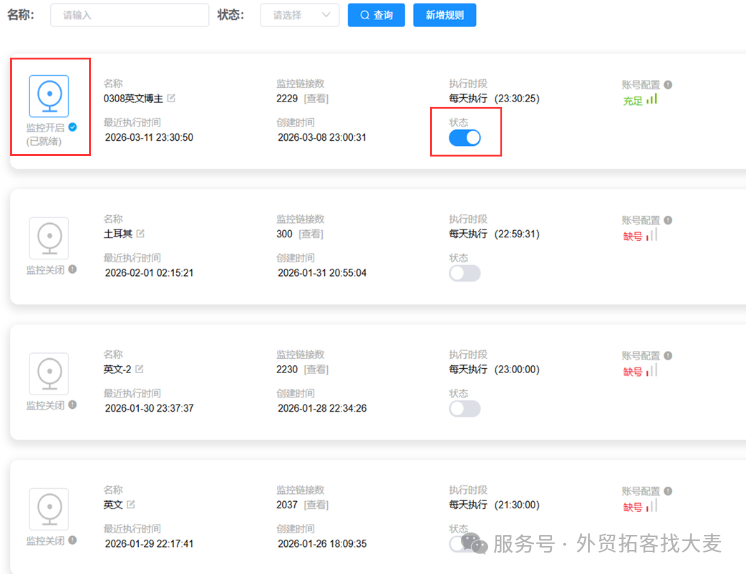Viewport: 746px width, 574px height.
Task: Click last run time 2026-01-30 23:37:37
Action: pyautogui.click(x=149, y=408)
